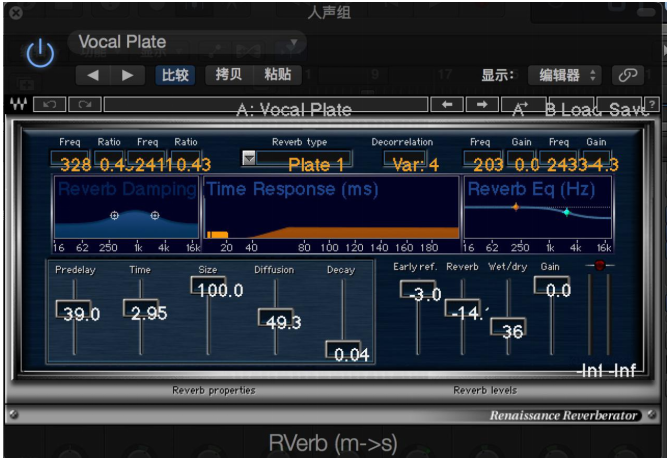Click the Waves logo icon

pos(18,104)
